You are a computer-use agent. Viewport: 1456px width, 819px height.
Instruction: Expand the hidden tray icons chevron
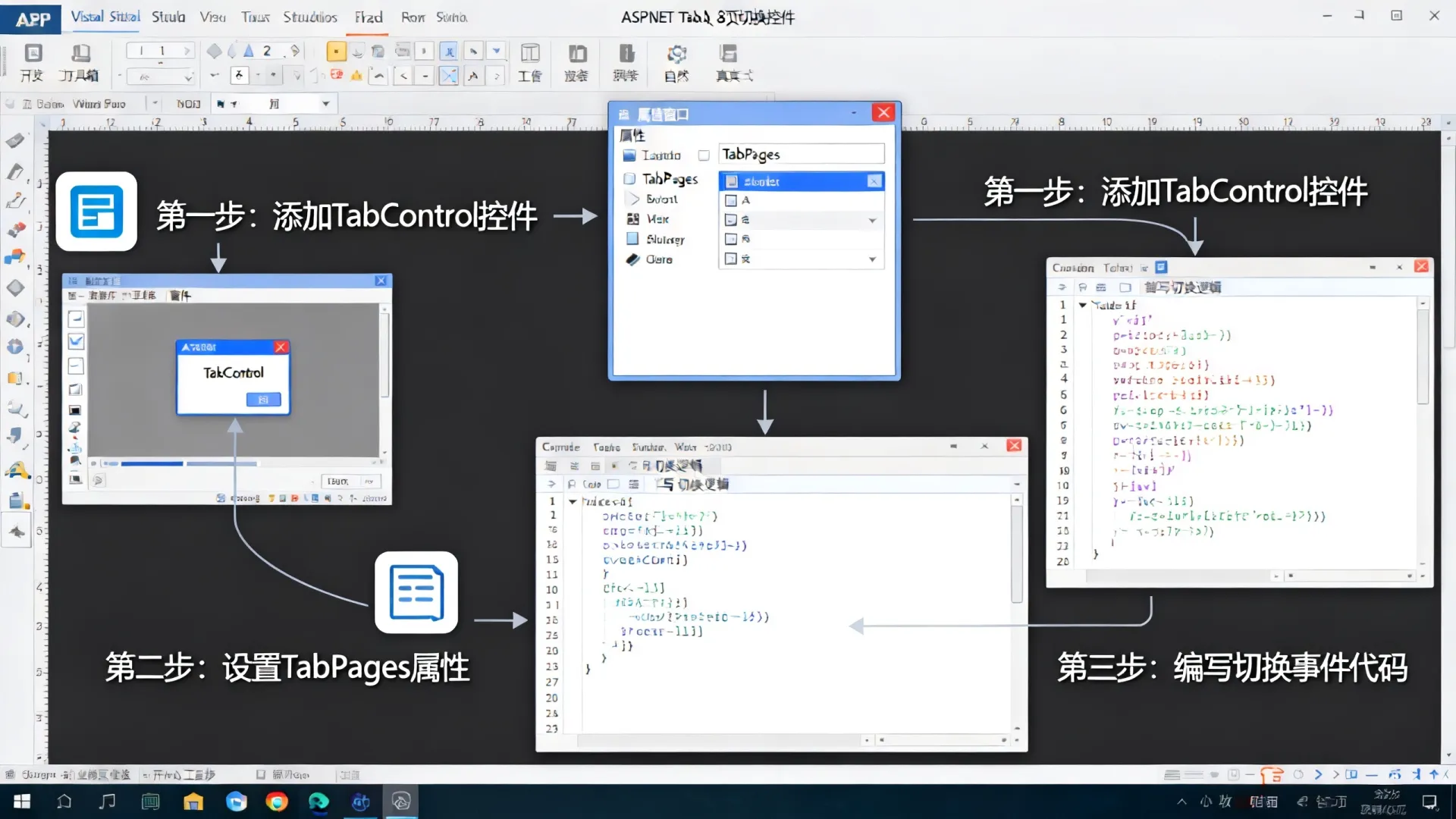pos(1181,802)
